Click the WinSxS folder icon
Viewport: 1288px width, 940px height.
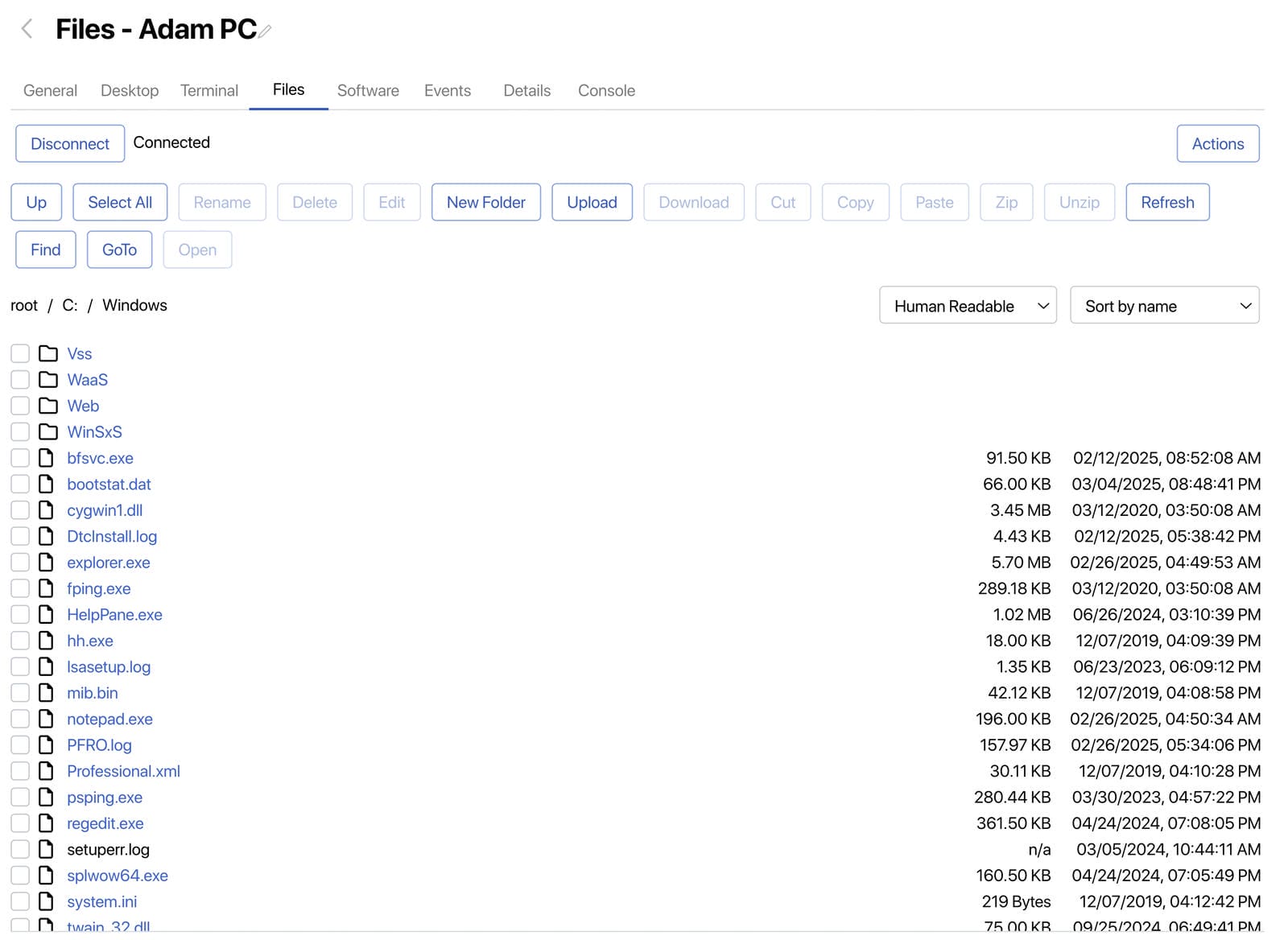coord(48,432)
